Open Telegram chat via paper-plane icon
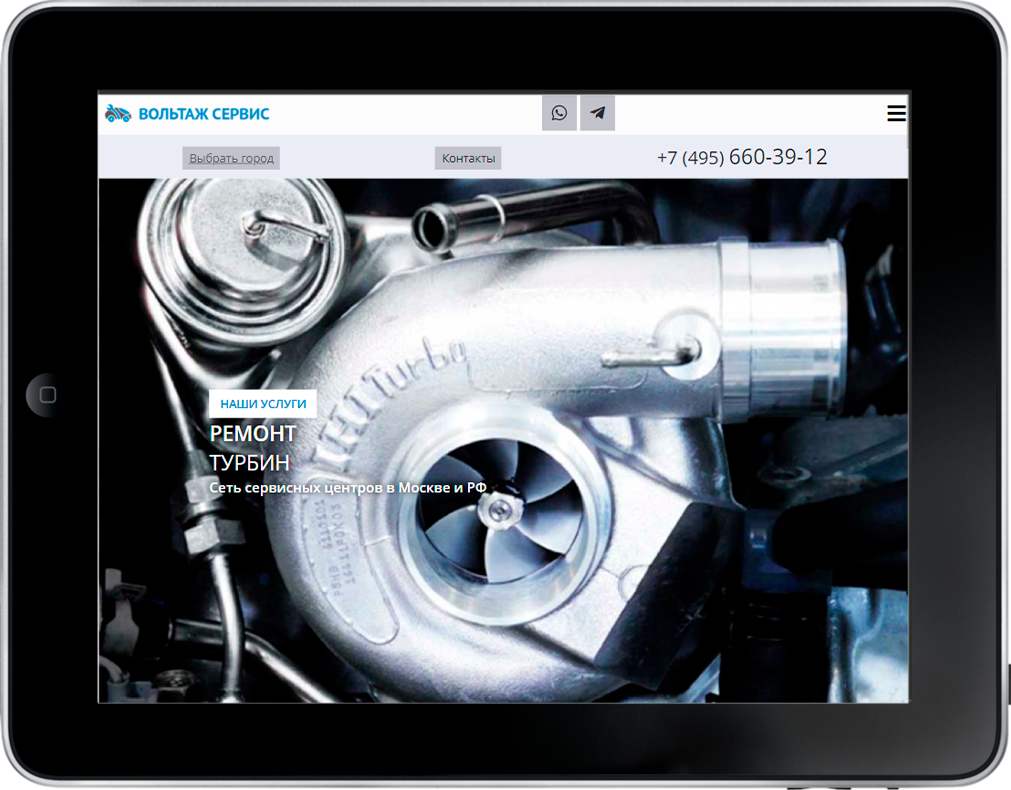Screen dimensions: 1011x790 pyautogui.click(x=597, y=113)
